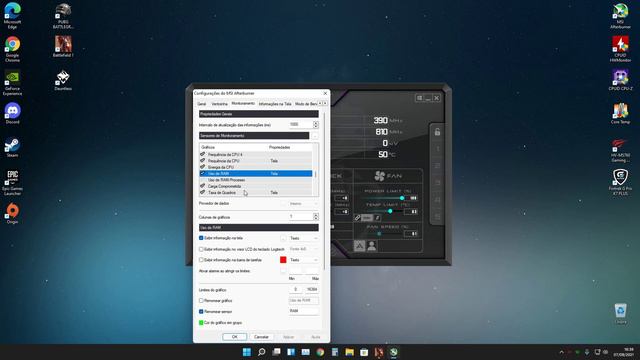The height and width of the screenshot is (360, 640).
Task: Select 'Monitoramento' tab
Action: 243,104
